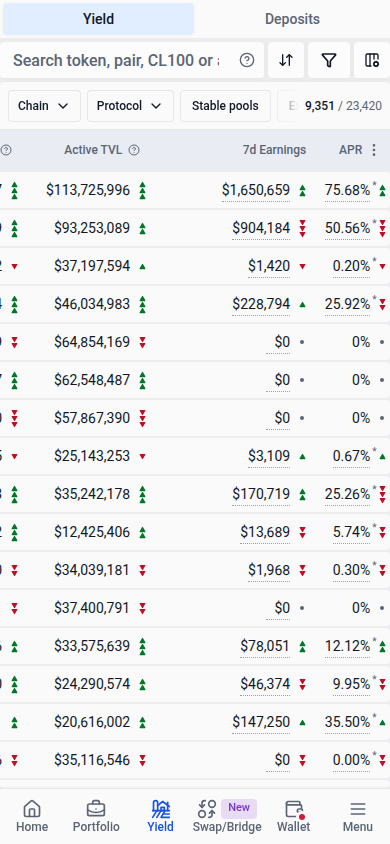Click the 9.95% APR value

tap(352, 684)
